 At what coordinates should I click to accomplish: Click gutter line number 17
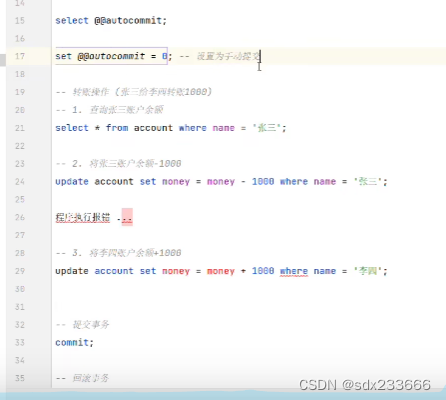tap(20, 56)
